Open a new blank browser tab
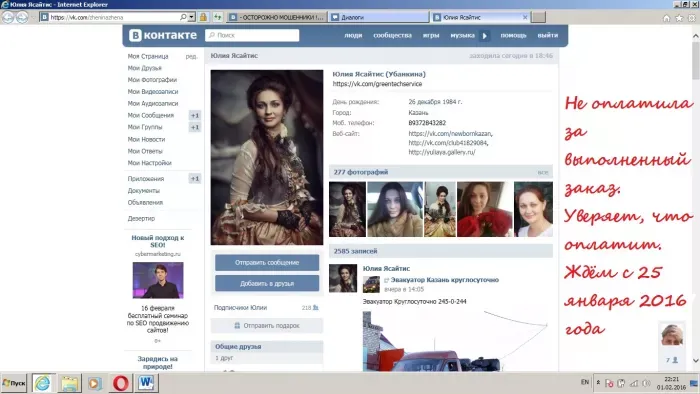This screenshot has width=700, height=394. (x=538, y=17)
